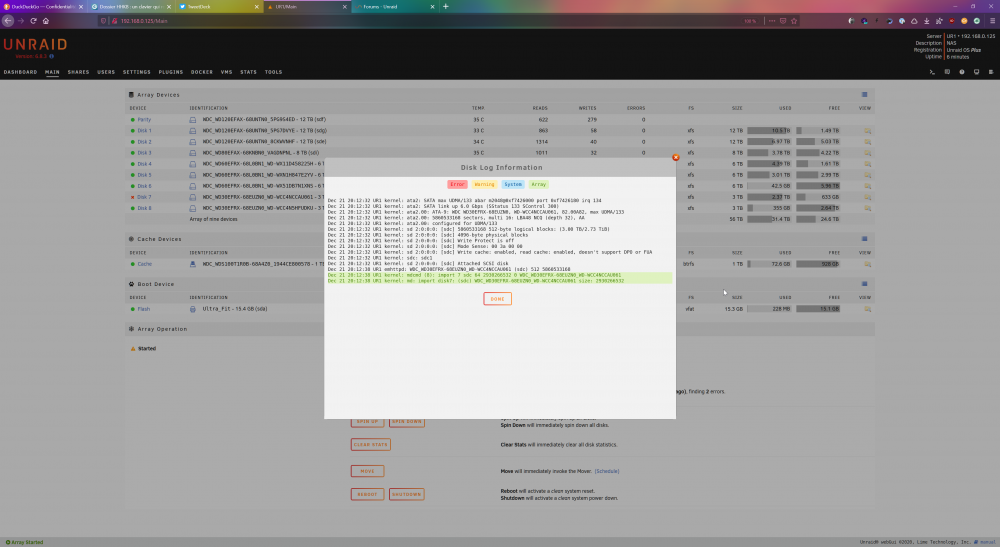Click the CLEAR STATS button

coord(371,444)
